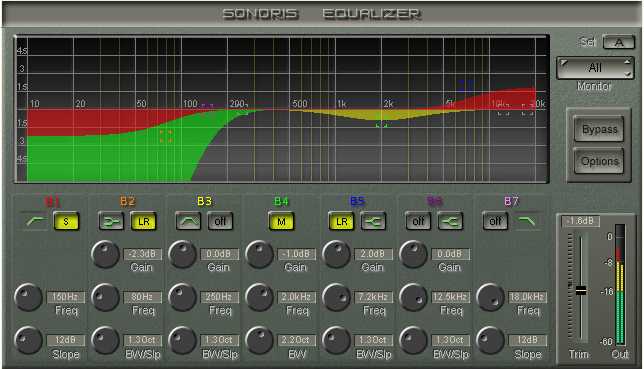644x369 pixels.
Task: Select the magenta graph handle near 150Hz
Action: coord(207,109)
